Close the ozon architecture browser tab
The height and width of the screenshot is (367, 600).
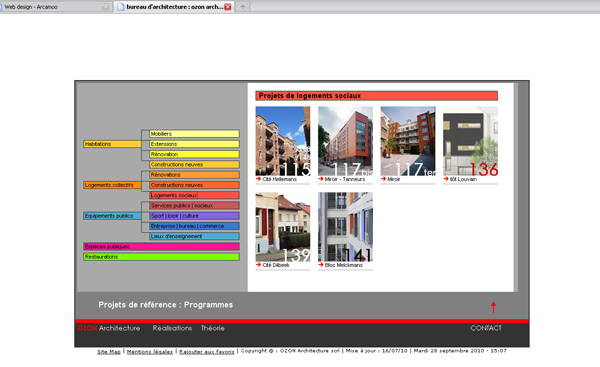pos(228,7)
